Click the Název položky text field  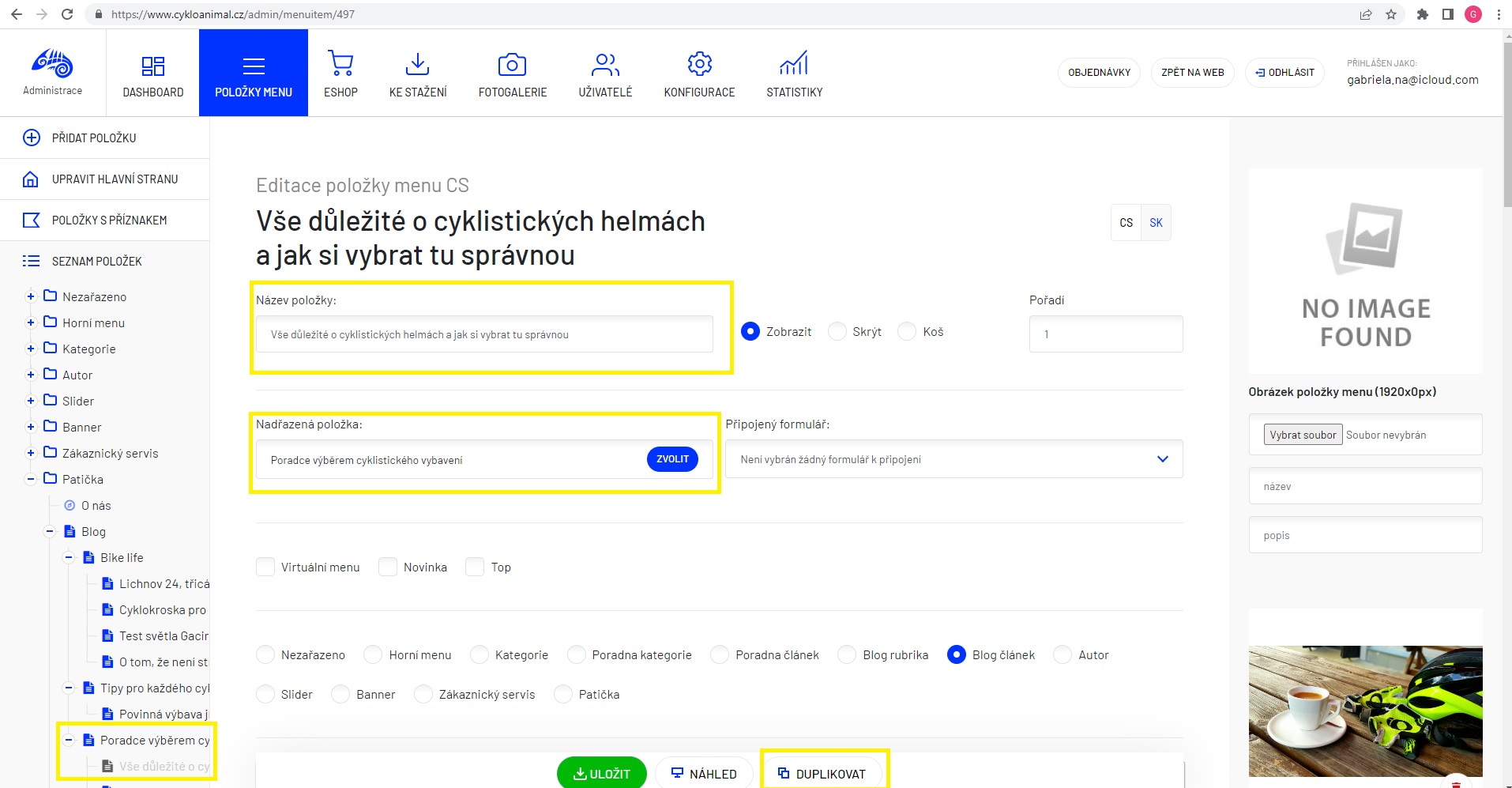483,334
